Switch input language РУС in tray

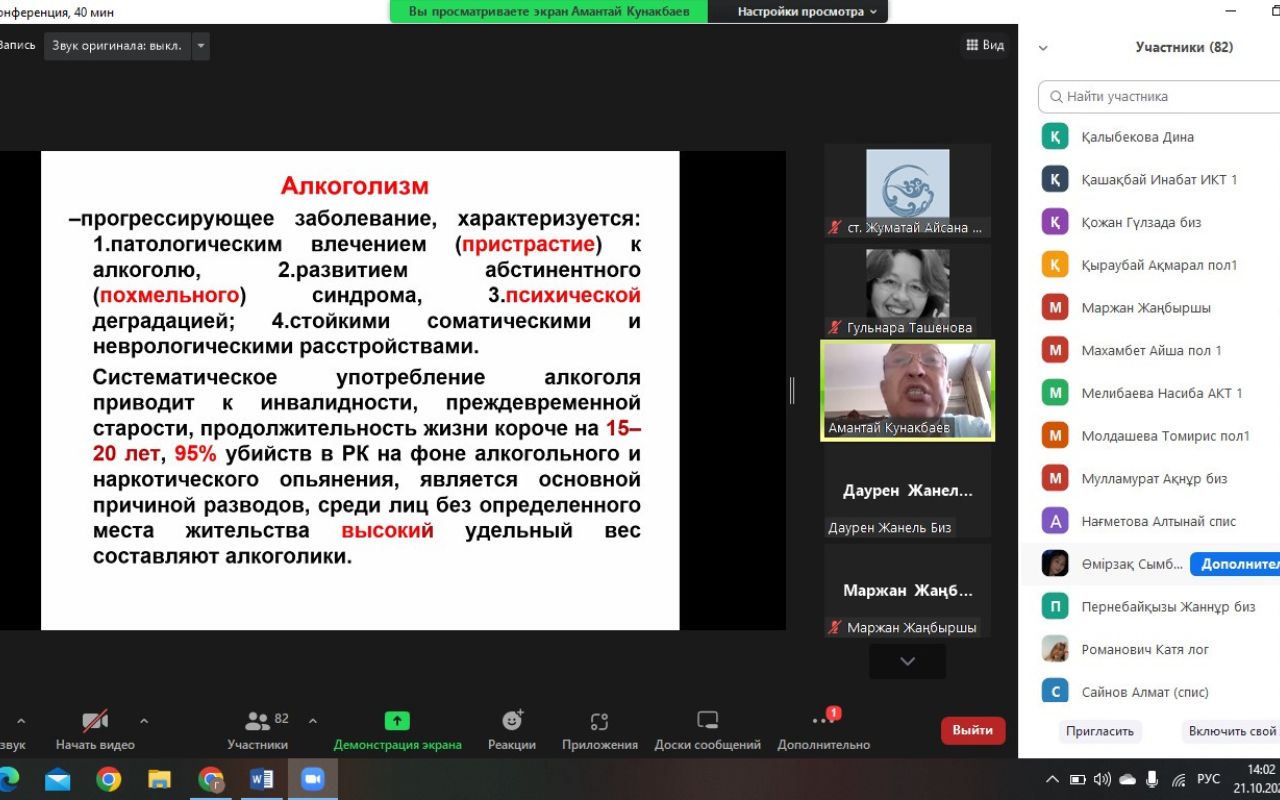click(1208, 779)
